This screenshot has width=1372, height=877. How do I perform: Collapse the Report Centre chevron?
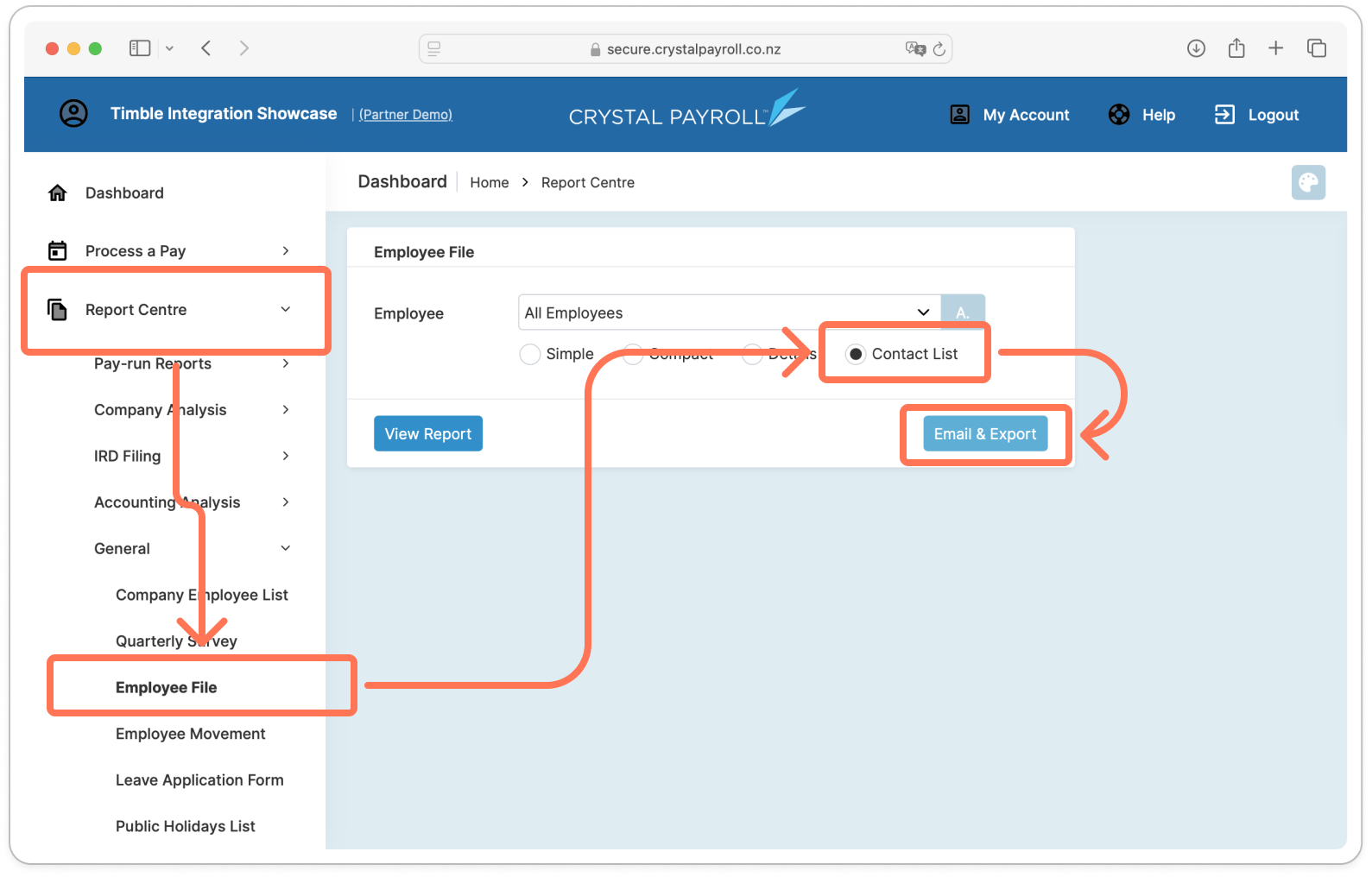pyautogui.click(x=286, y=309)
